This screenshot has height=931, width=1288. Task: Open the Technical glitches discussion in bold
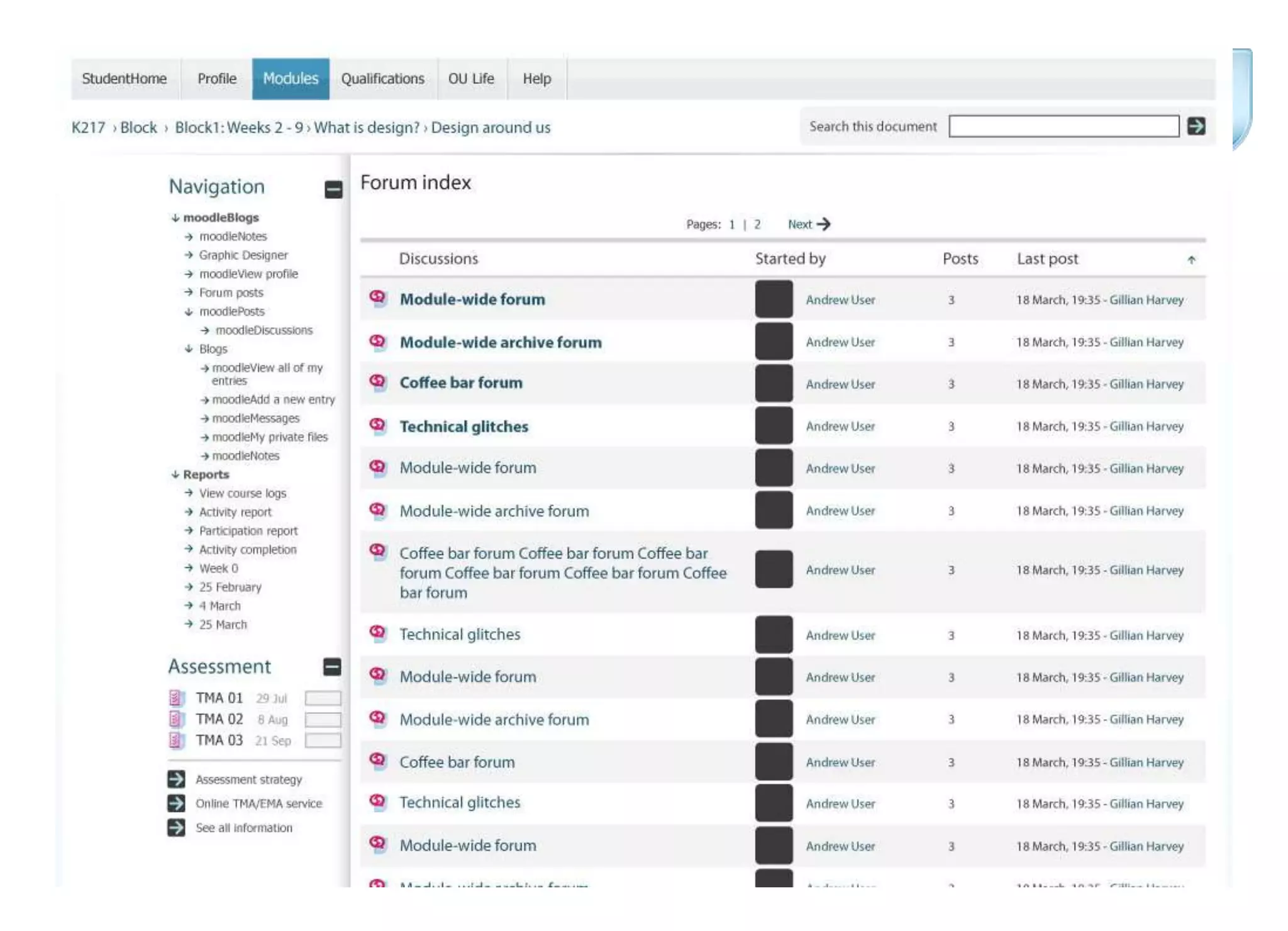[x=464, y=426]
